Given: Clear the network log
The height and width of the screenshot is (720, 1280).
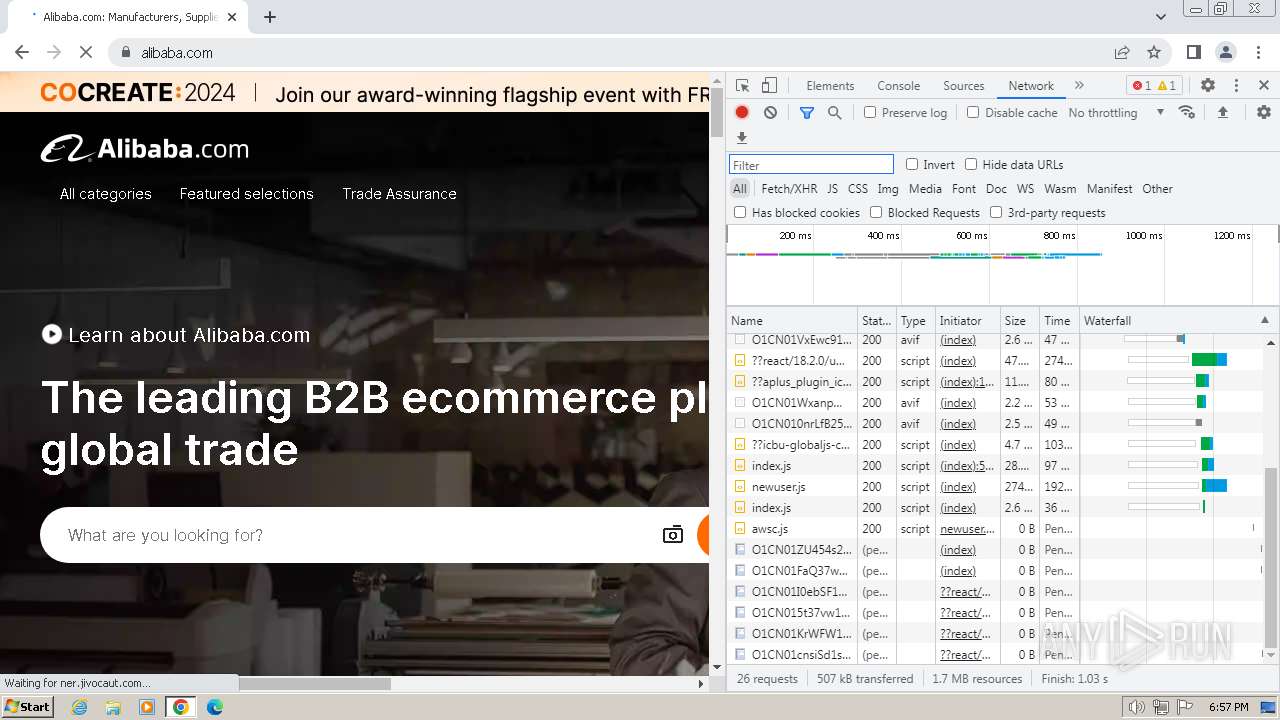Looking at the screenshot, I should pos(770,113).
